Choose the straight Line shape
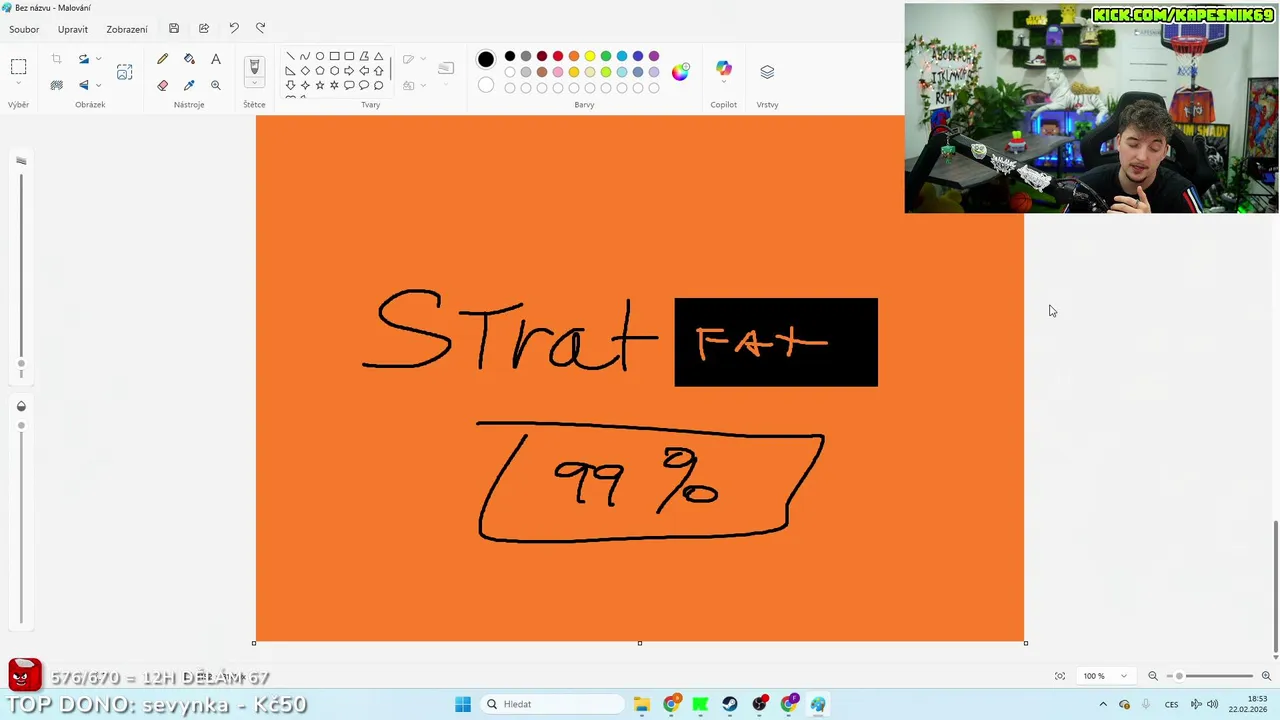 click(290, 56)
